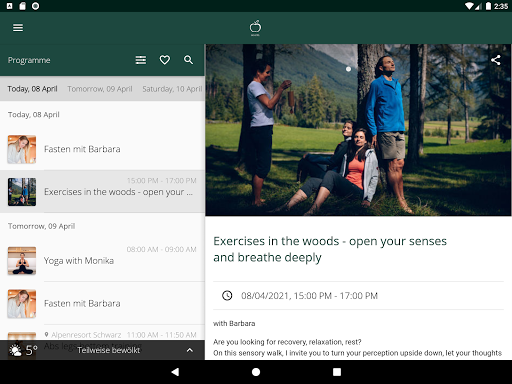Open the hamburger navigation menu
Screen dimensions: 512x384
(x=18, y=28)
